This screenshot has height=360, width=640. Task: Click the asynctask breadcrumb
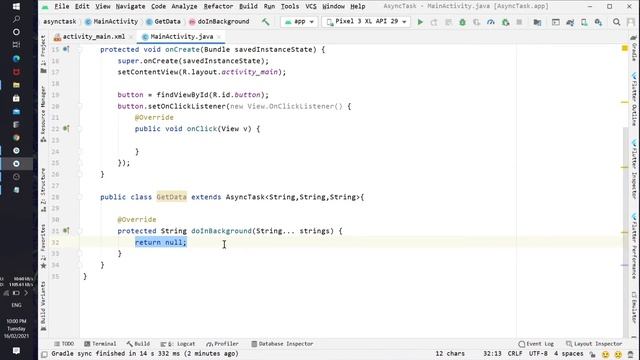coord(60,22)
